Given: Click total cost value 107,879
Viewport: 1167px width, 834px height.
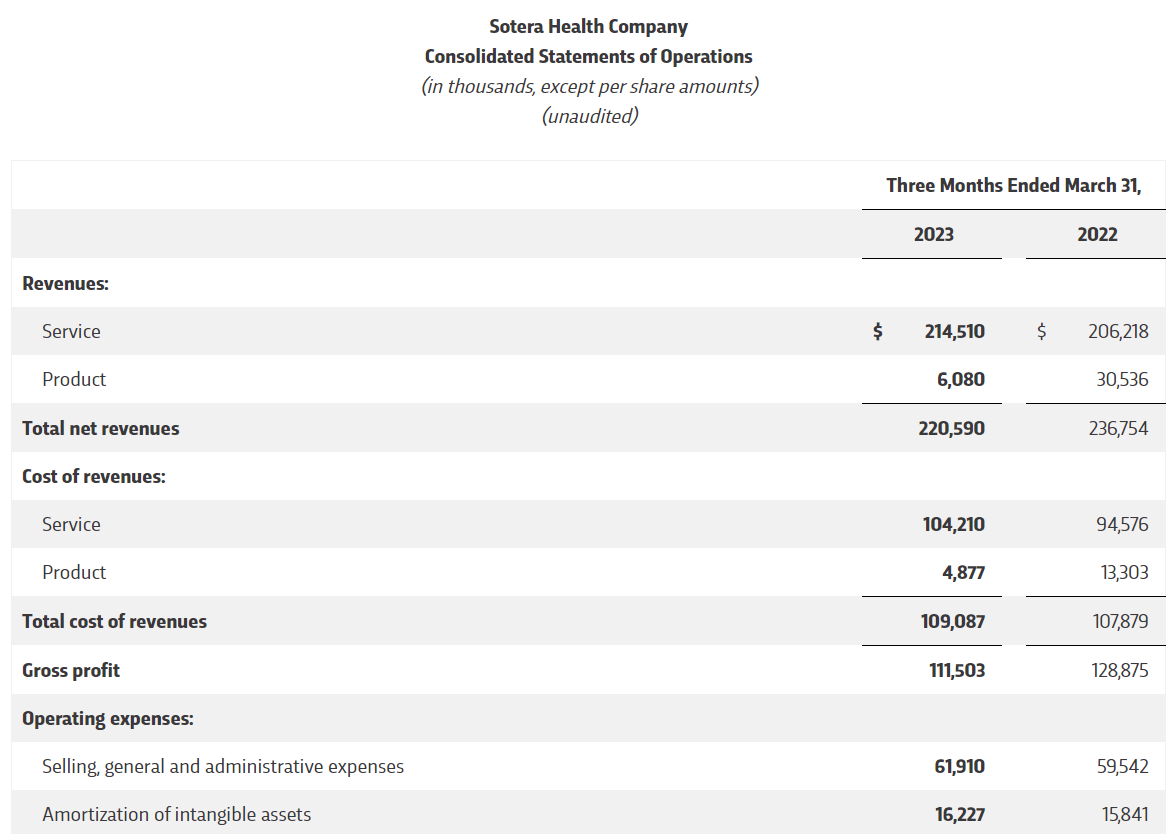Looking at the screenshot, I should pos(1120,621).
